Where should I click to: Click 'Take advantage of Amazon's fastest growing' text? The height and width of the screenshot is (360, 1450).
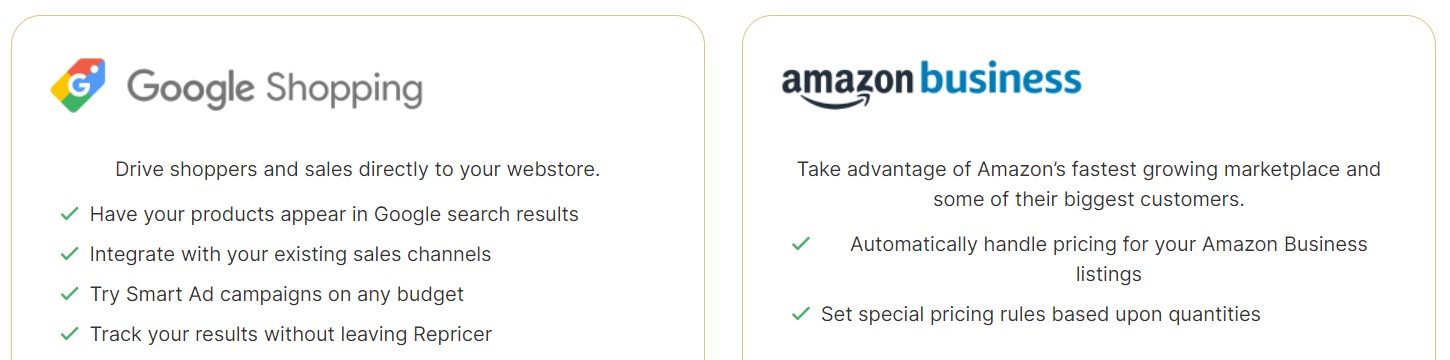(1089, 169)
